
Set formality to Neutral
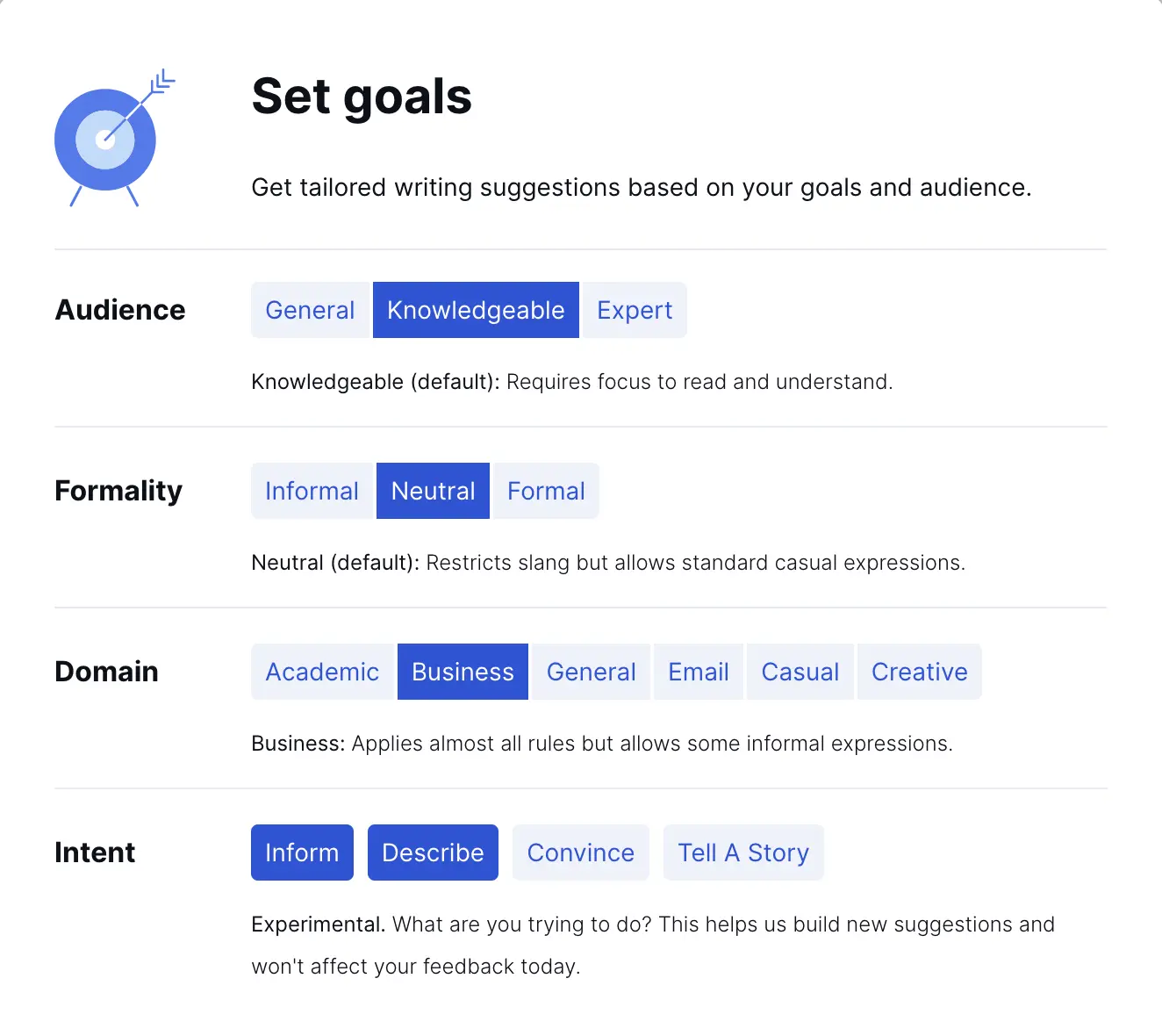(x=433, y=491)
